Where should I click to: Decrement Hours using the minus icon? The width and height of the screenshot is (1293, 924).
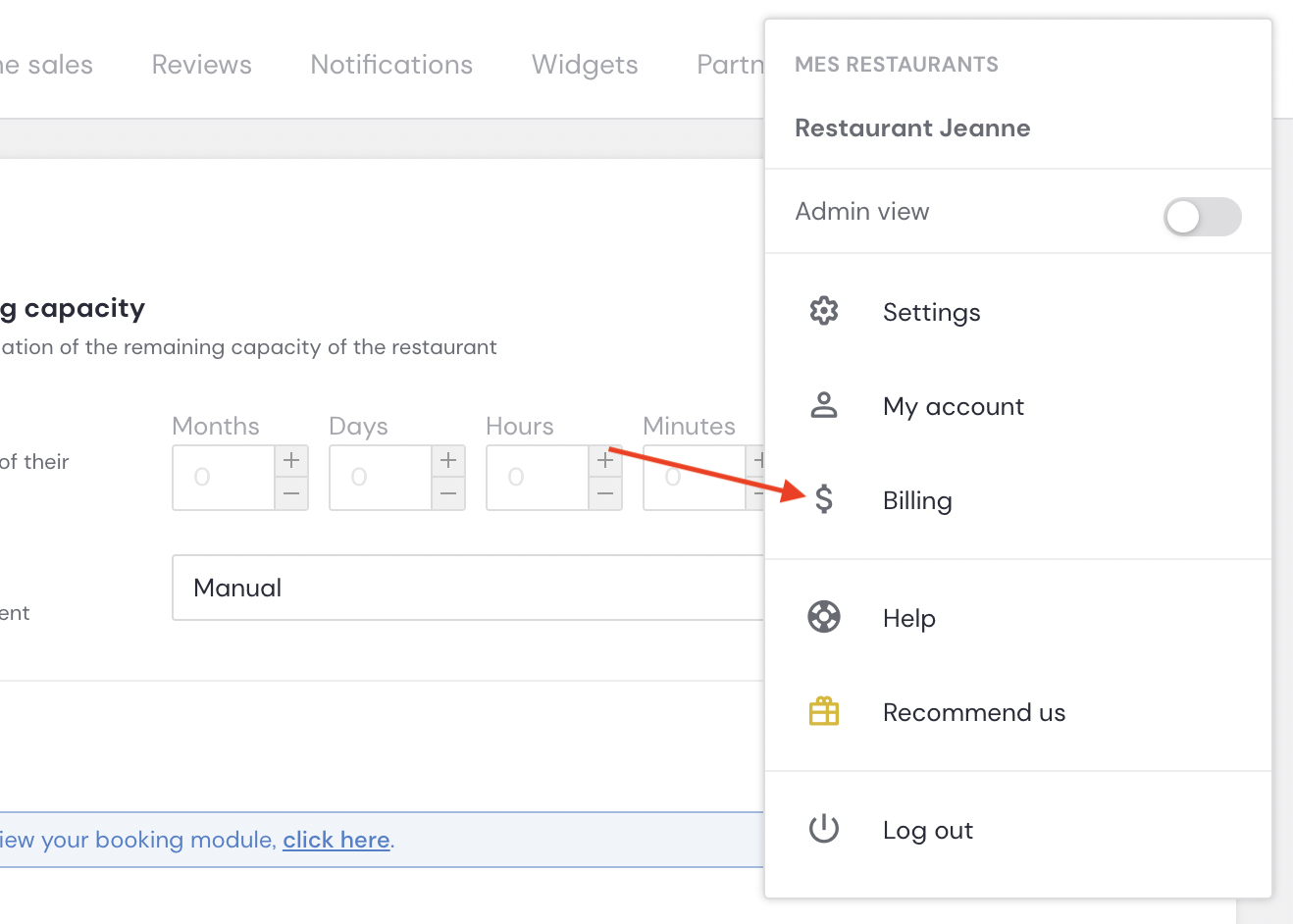click(604, 496)
